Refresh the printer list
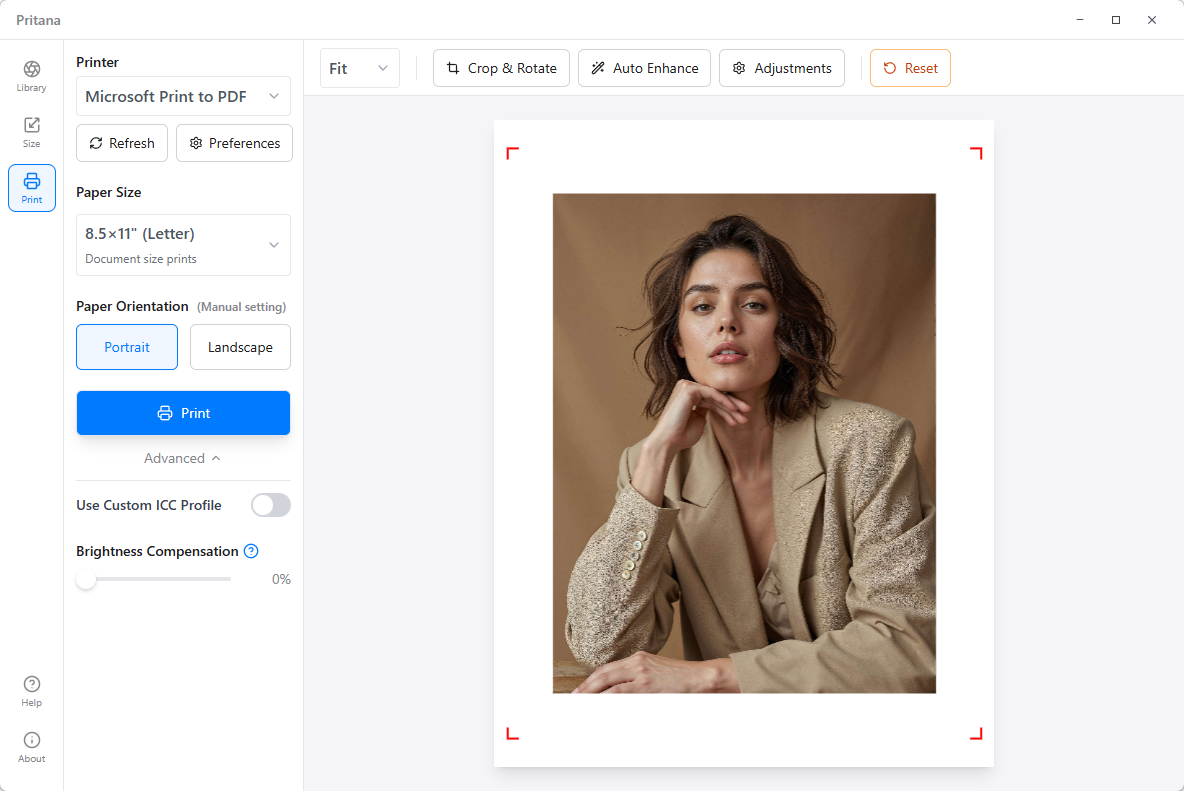Viewport: 1184px width, 791px height. [x=121, y=143]
